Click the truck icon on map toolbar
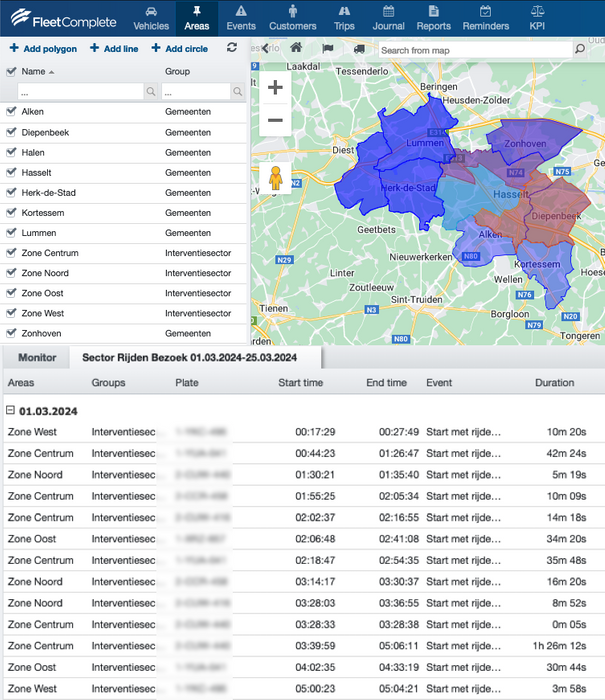 (360, 48)
